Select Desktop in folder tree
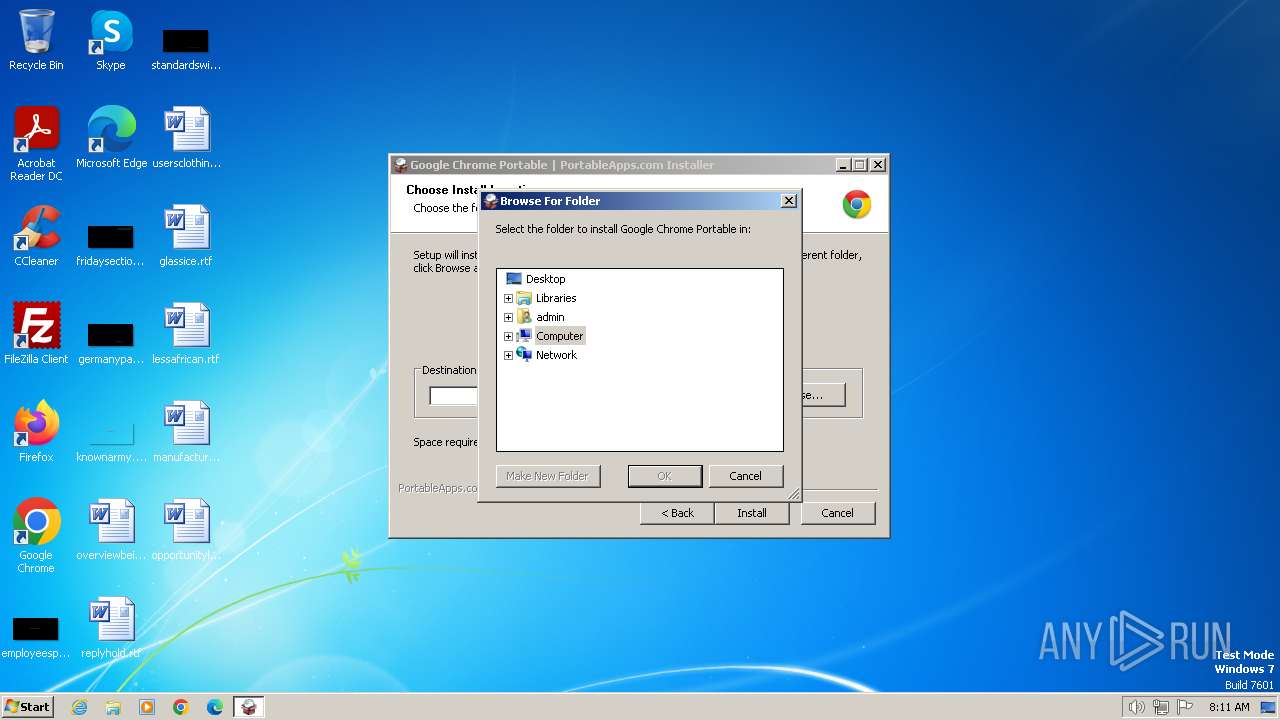Viewport: 1280px width, 720px height. [x=545, y=279]
